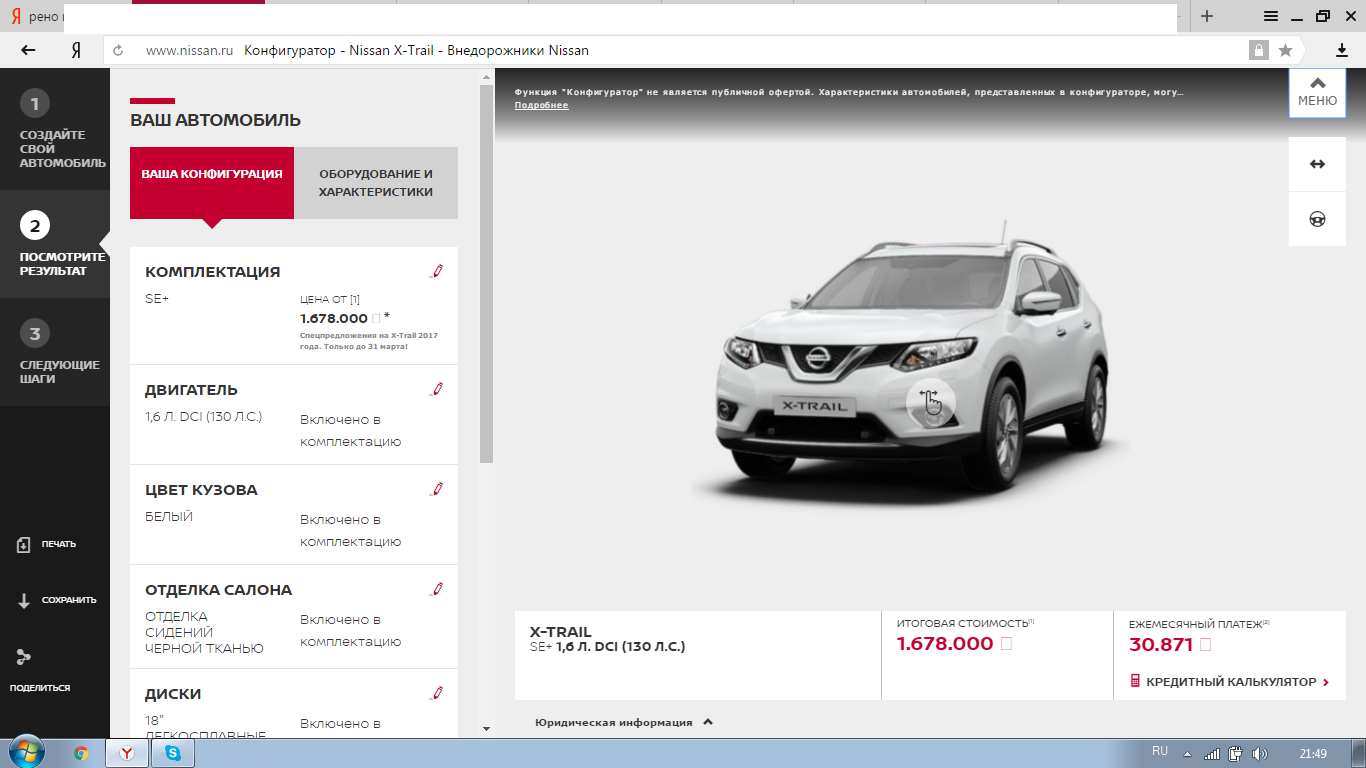The image size is (1366, 768).
Task: Click the 21:49 taskbar clock
Action: (1313, 753)
